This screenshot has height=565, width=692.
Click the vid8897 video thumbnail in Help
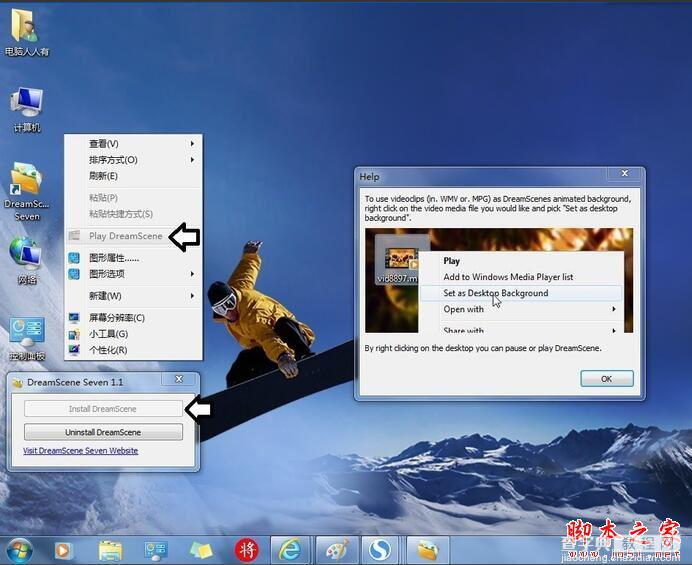[x=401, y=259]
